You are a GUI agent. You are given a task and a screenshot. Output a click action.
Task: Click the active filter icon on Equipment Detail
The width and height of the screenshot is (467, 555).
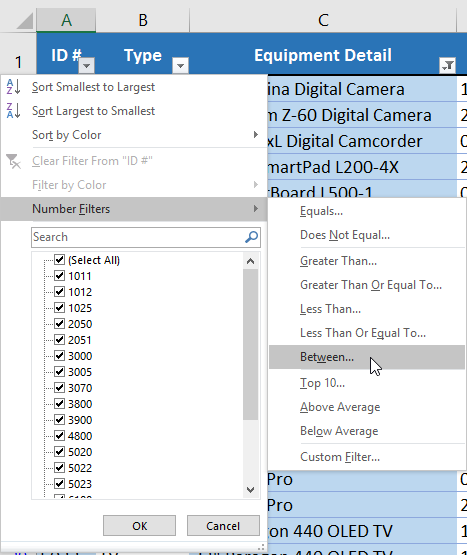point(447,65)
